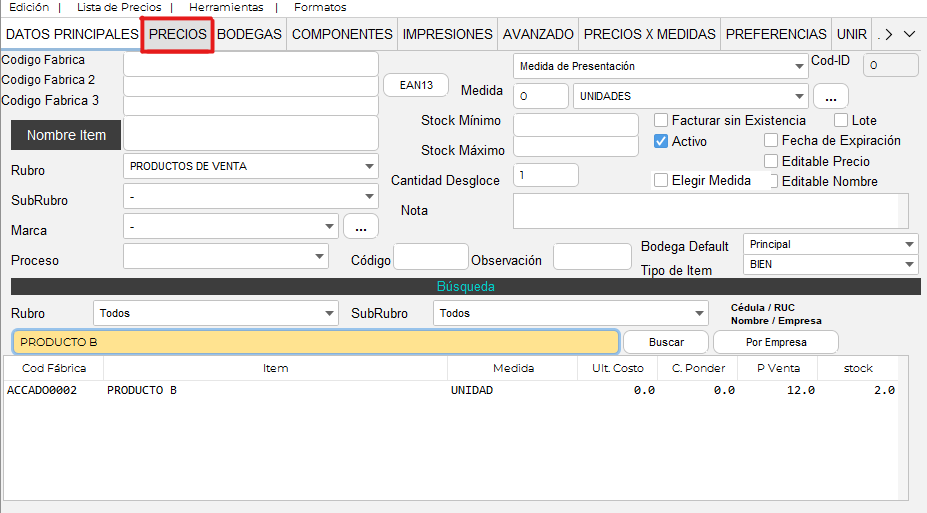Enable Facturar sin Existencia checkbox
This screenshot has width=927, height=513.
click(x=661, y=120)
